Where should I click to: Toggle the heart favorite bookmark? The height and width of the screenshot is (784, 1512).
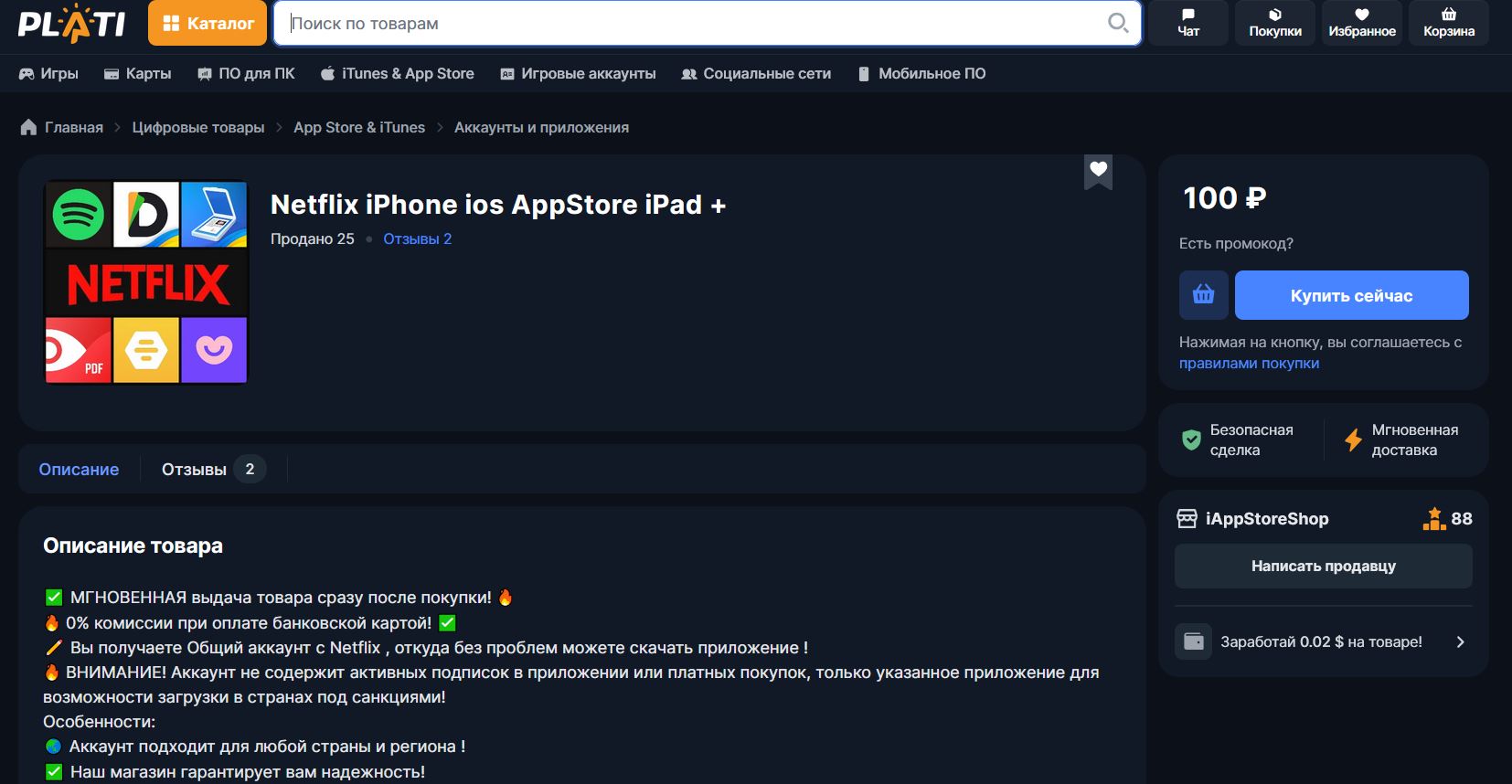(1098, 171)
